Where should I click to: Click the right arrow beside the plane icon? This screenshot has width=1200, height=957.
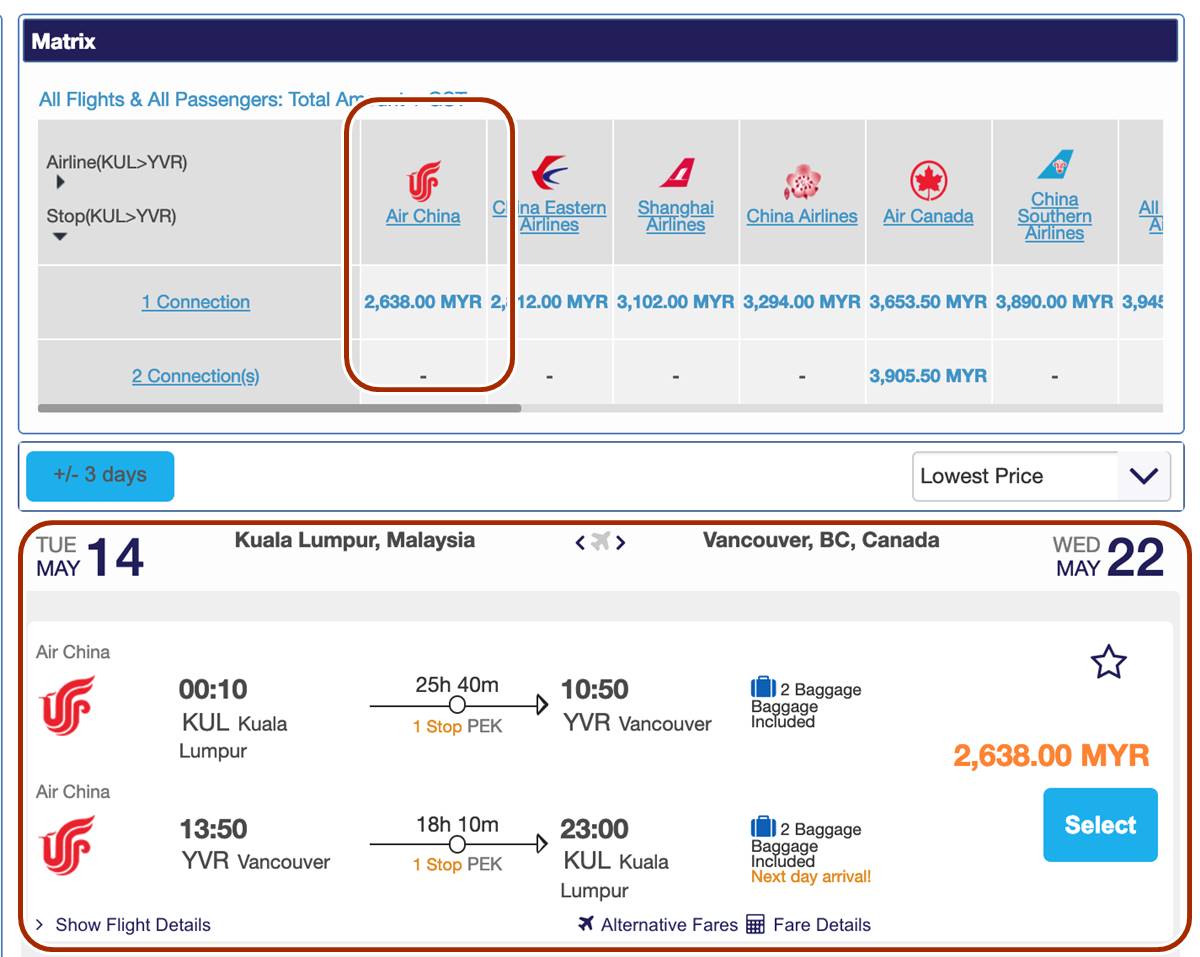621,543
